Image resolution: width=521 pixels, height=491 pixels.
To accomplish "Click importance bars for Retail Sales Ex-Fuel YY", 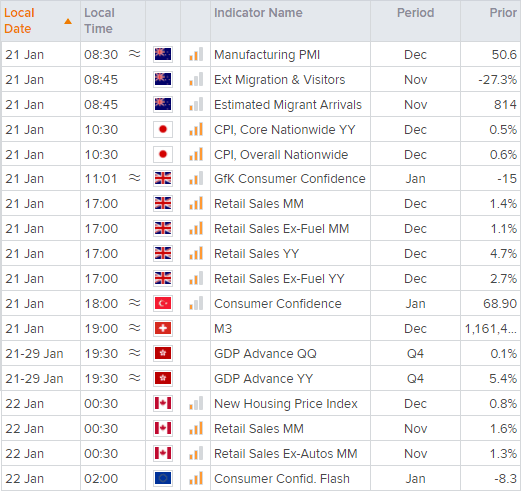I will 196,278.
